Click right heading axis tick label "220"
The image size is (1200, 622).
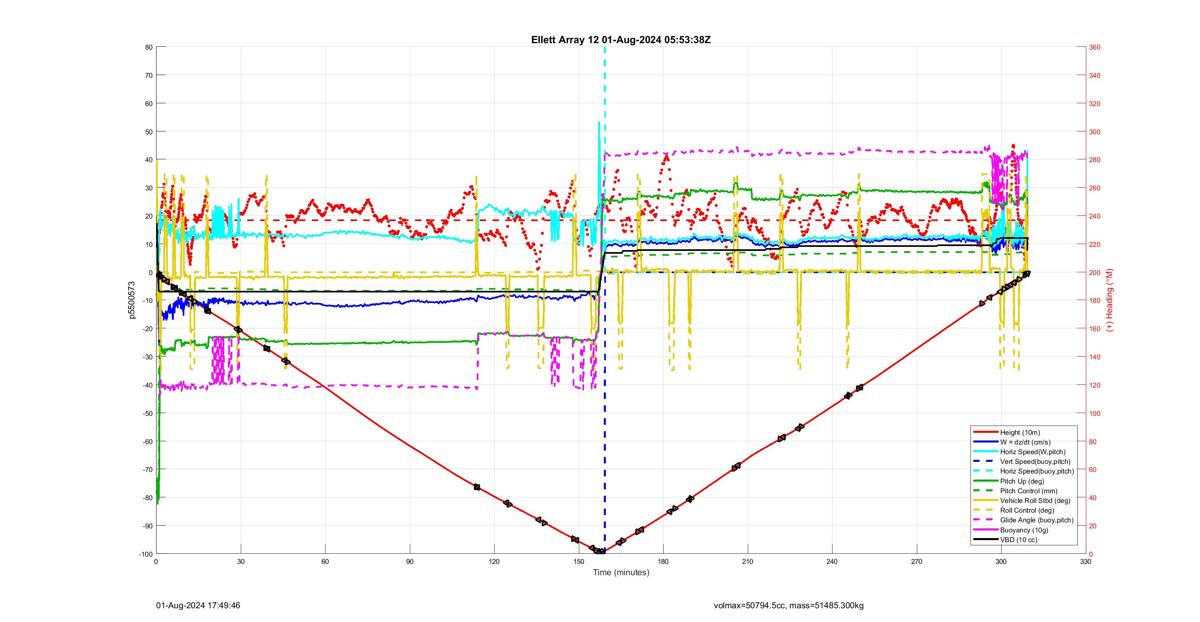click(x=1095, y=244)
